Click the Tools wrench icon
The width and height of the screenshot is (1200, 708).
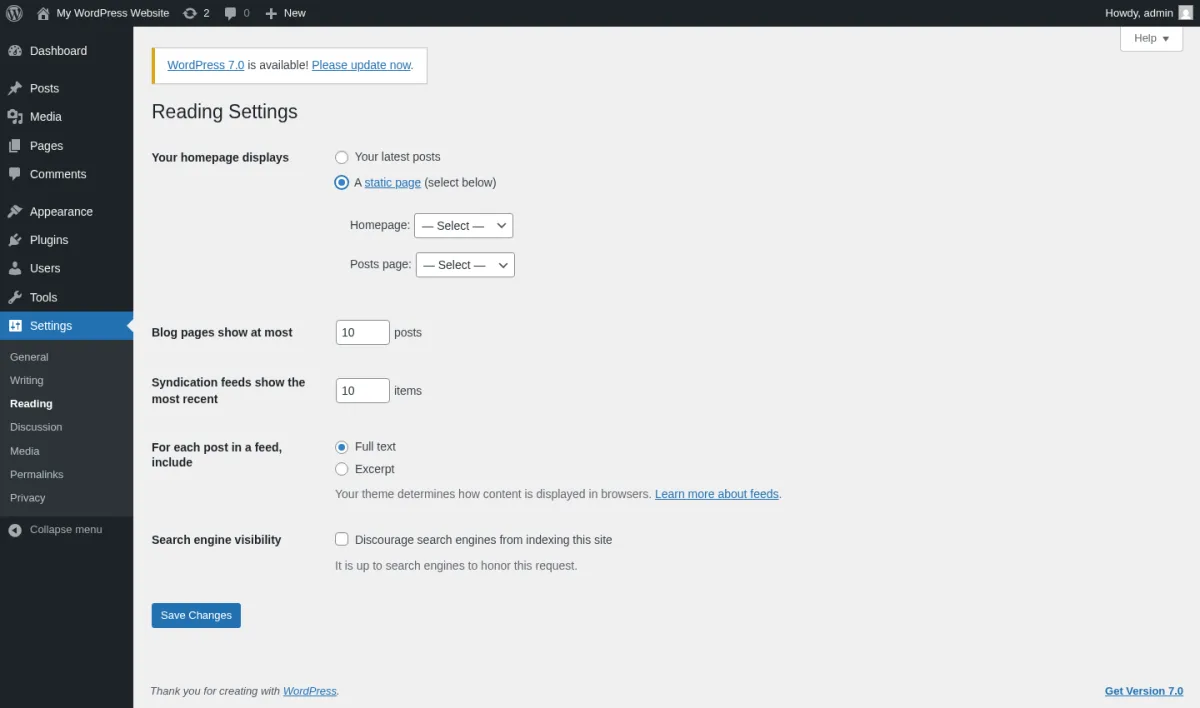pyautogui.click(x=15, y=298)
